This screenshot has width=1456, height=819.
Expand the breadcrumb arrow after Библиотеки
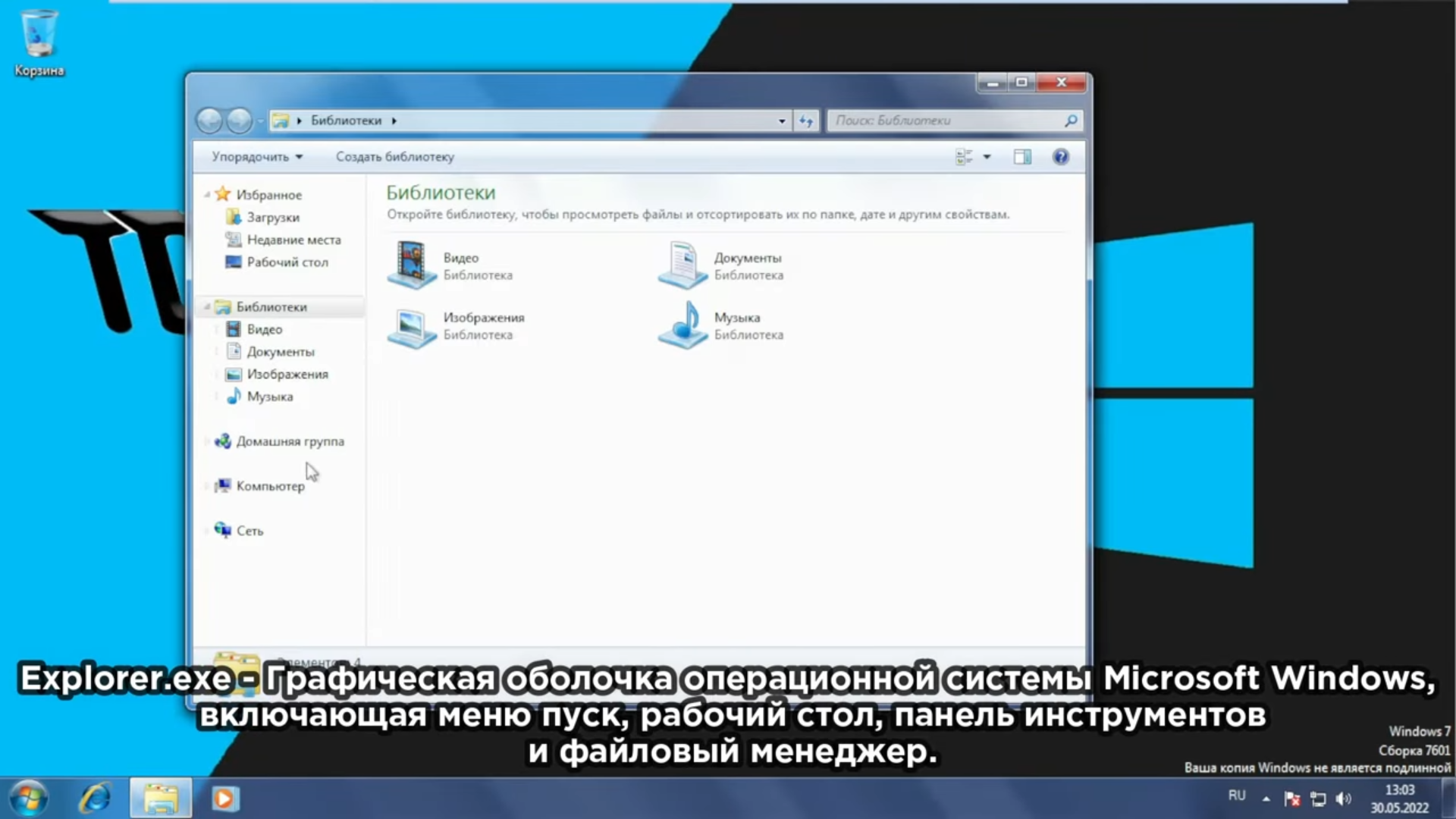[394, 121]
